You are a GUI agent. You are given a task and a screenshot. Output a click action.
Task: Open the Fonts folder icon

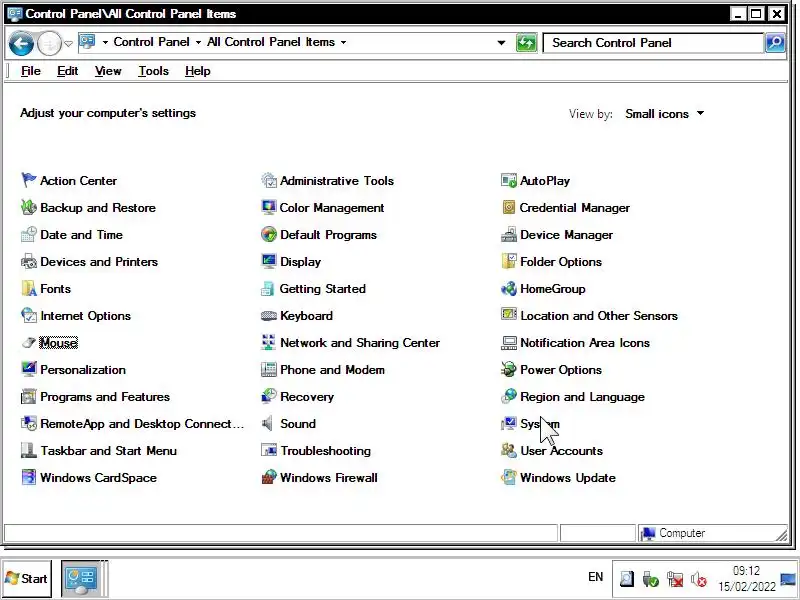pos(29,288)
